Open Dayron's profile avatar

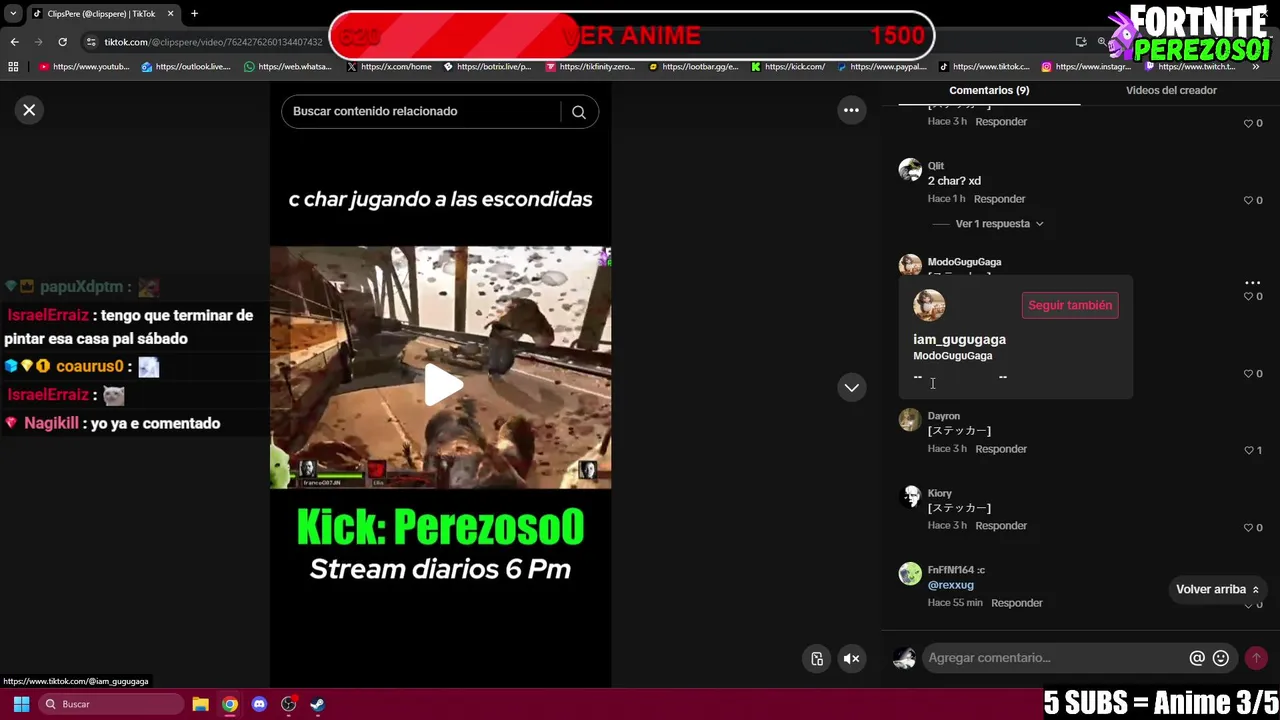(910, 419)
